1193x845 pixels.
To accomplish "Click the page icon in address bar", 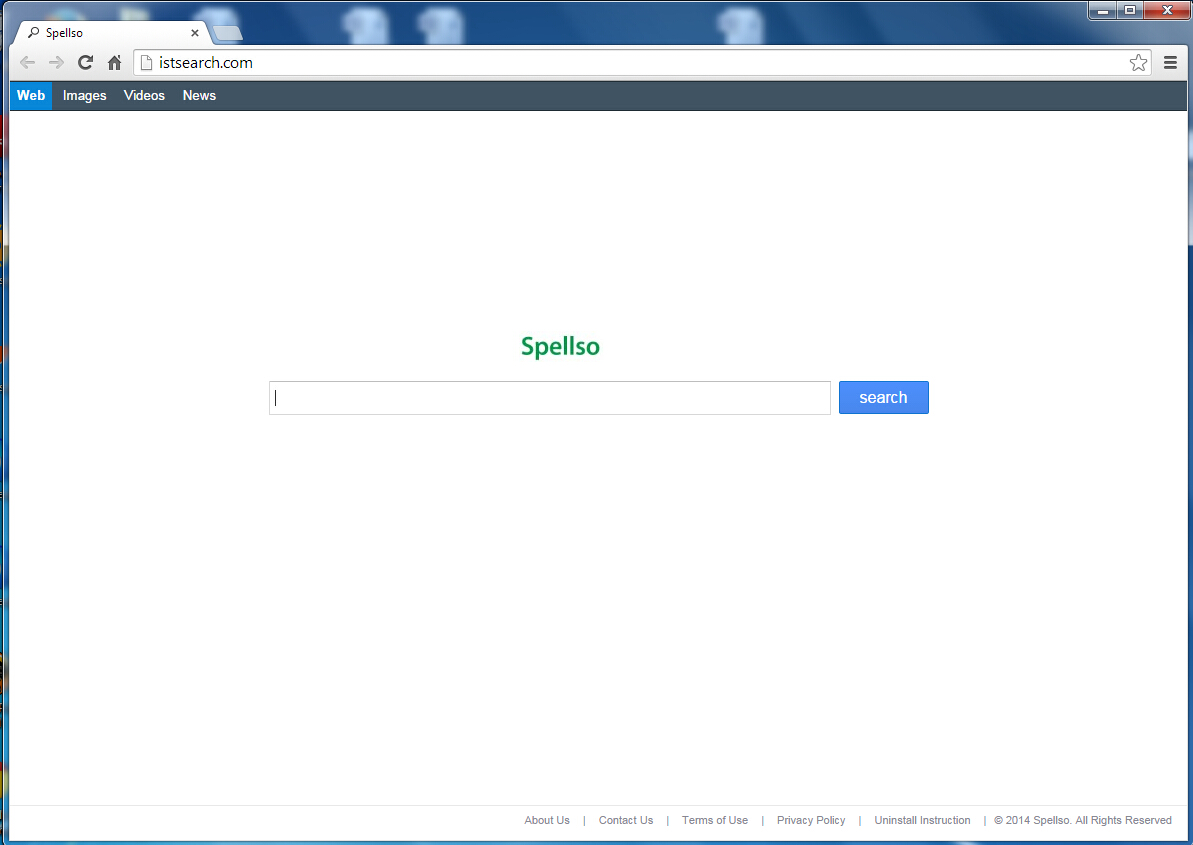I will (x=147, y=62).
